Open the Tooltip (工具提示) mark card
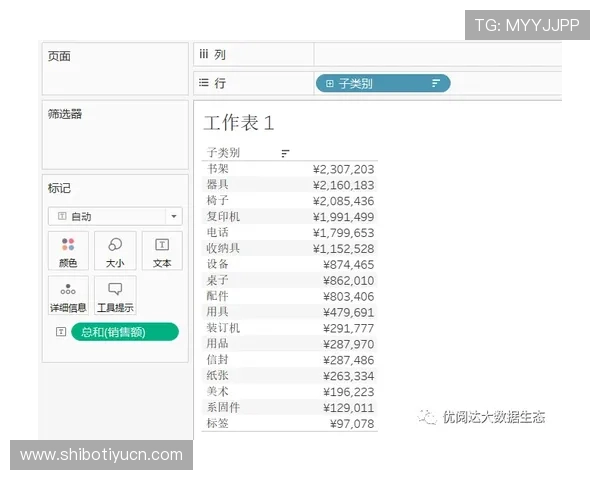 click(115, 295)
